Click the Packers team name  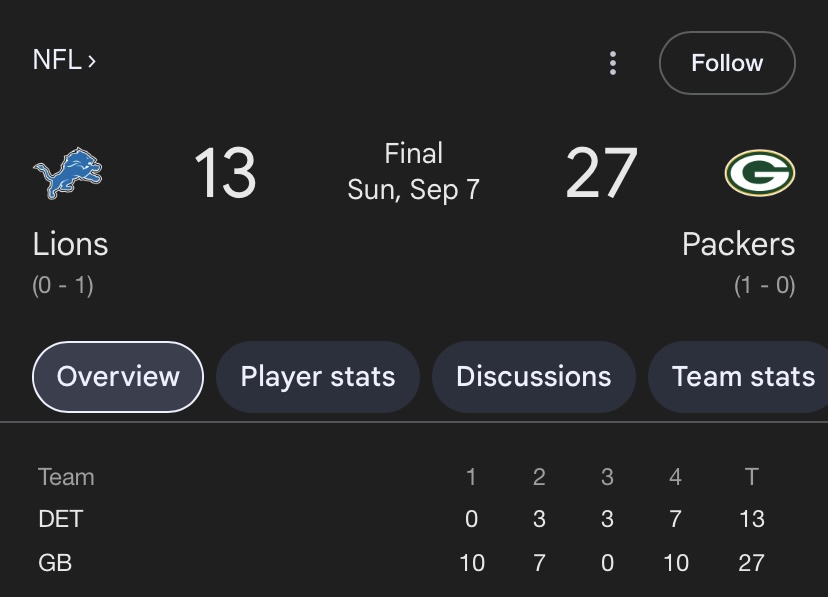point(738,244)
